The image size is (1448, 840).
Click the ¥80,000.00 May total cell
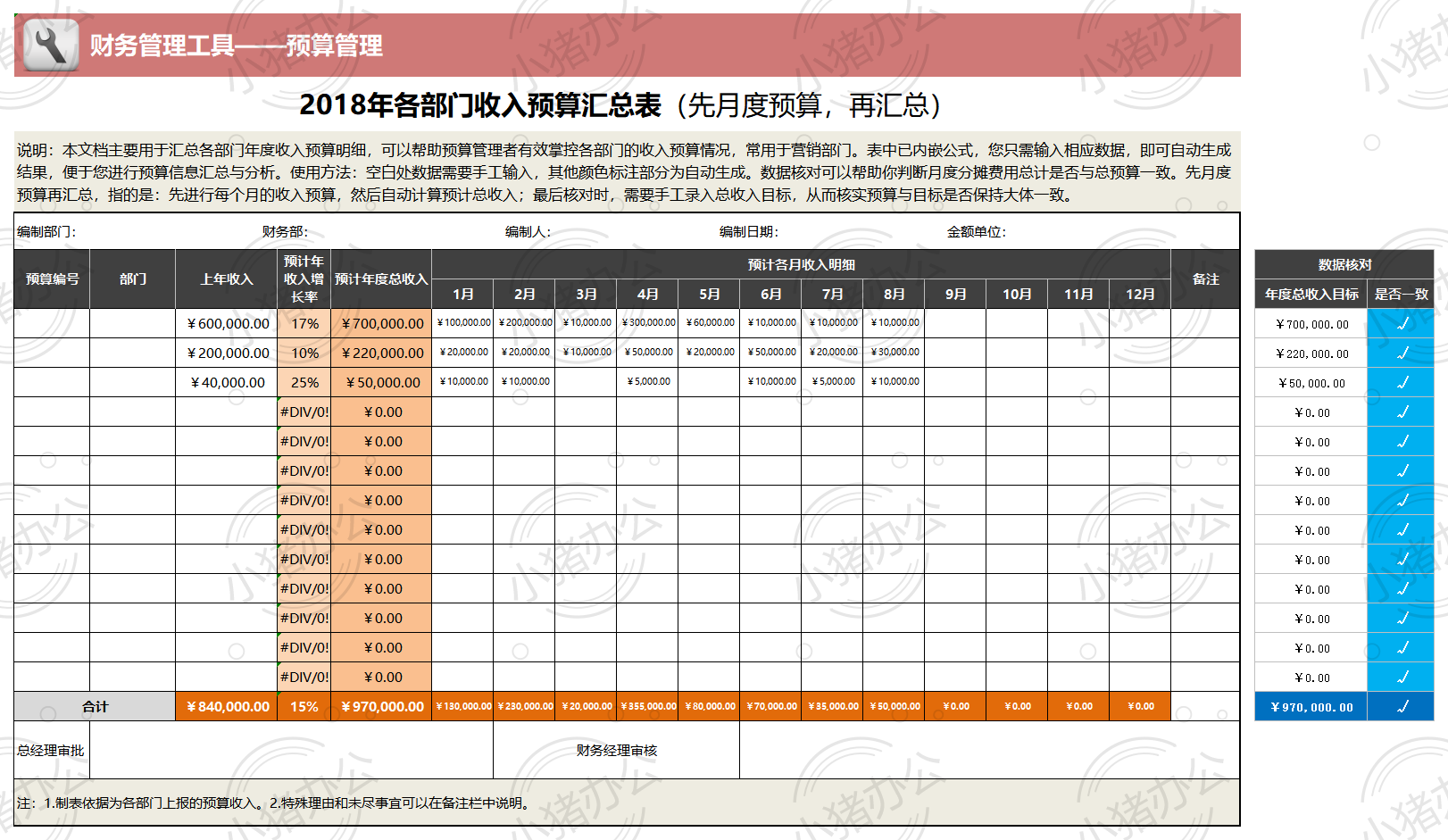click(x=709, y=707)
